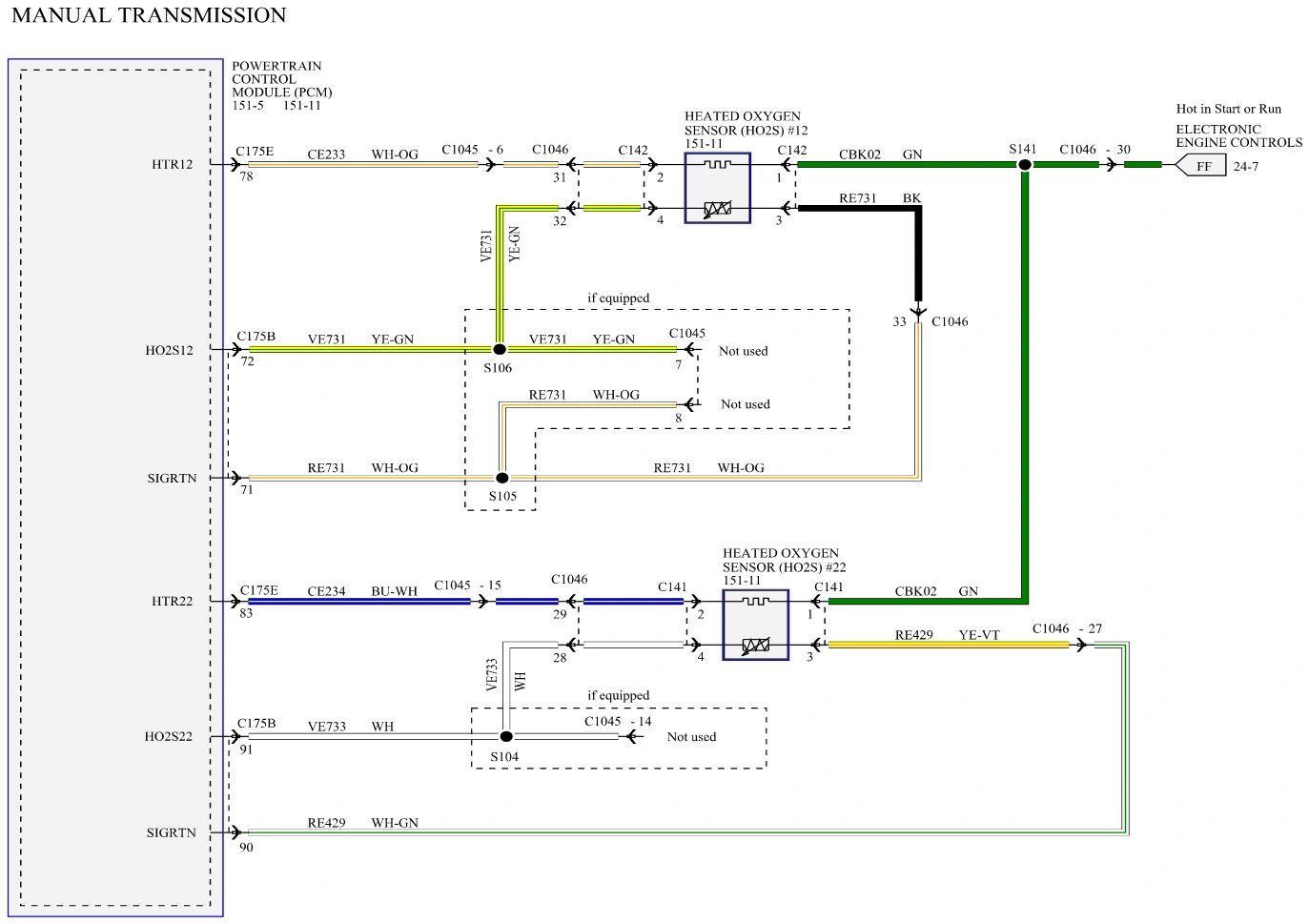Click the RE429 YE-VT wire label

coord(947,635)
